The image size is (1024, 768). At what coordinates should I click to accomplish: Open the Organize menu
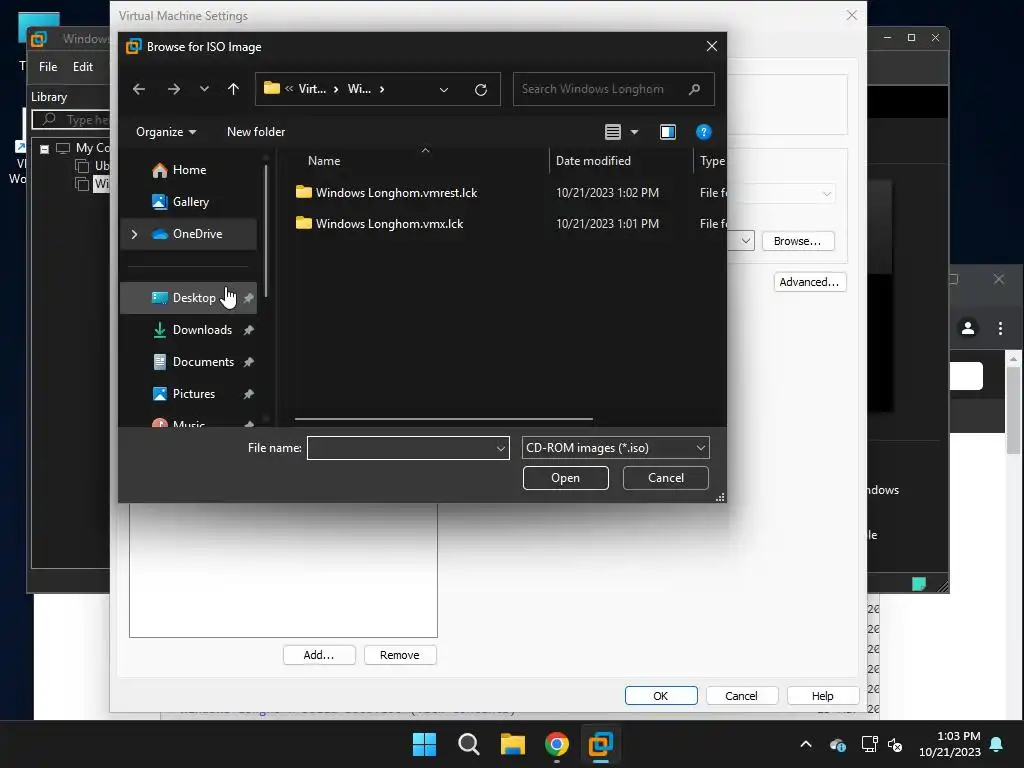[166, 132]
